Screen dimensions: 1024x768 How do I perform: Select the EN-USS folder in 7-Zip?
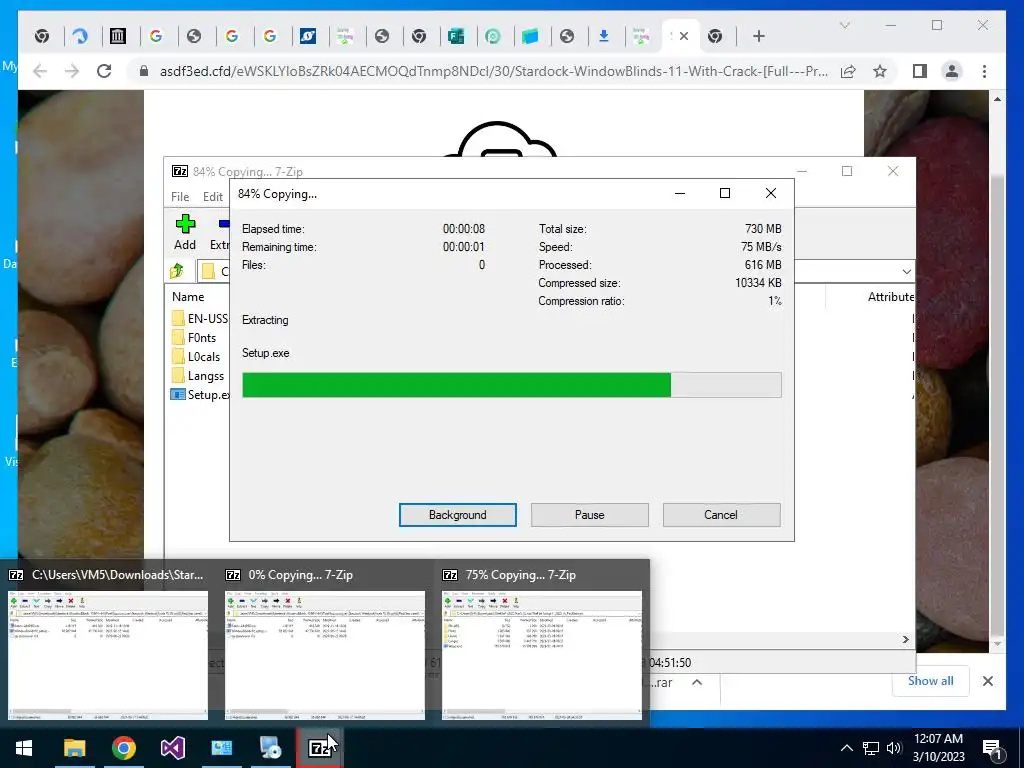[199, 319]
